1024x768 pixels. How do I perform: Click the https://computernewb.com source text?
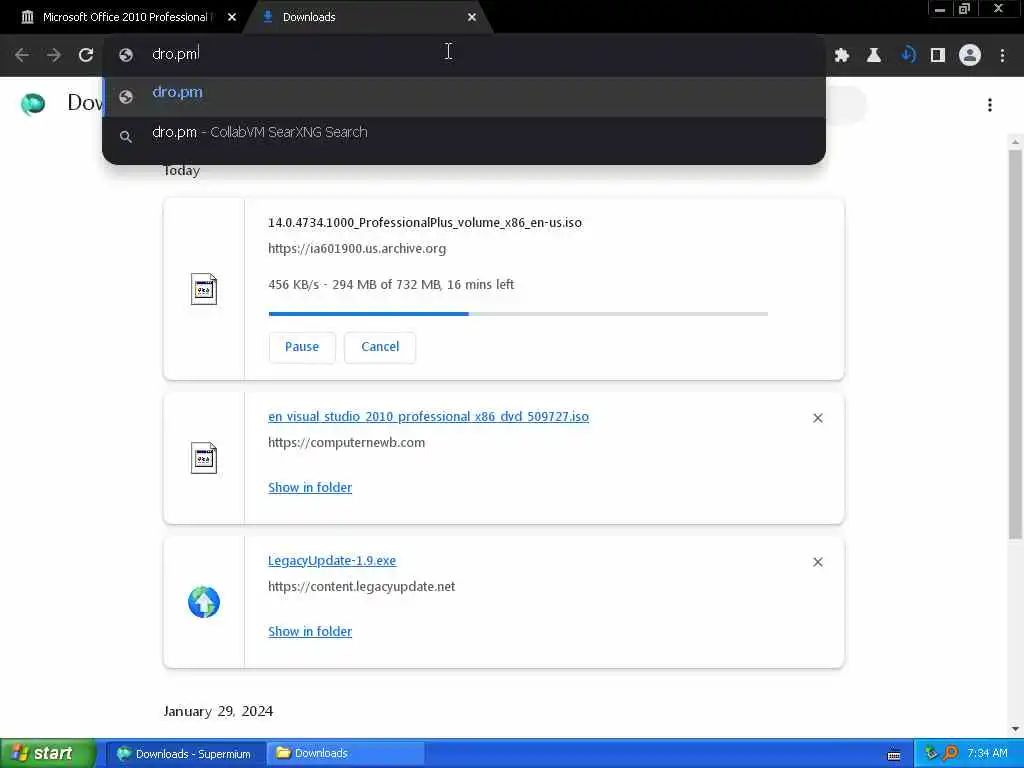tap(347, 443)
